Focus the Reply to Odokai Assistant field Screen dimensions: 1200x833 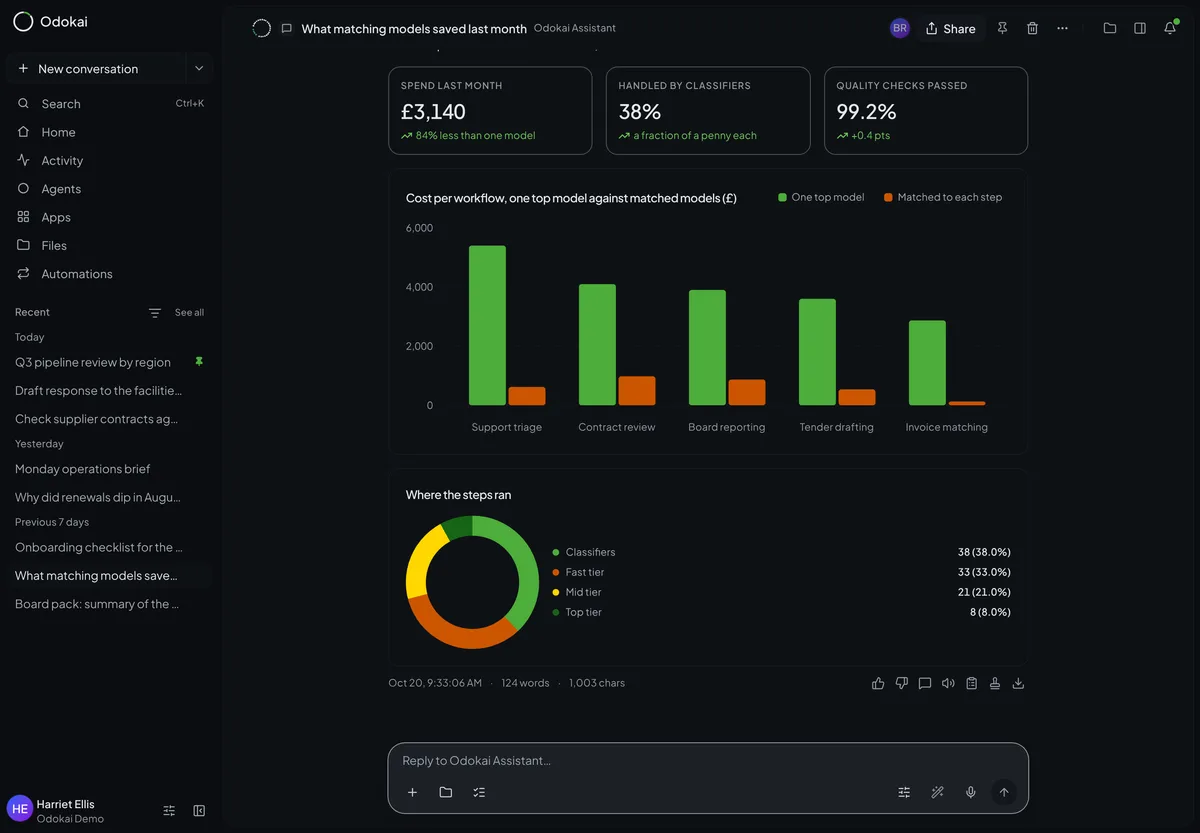point(708,761)
